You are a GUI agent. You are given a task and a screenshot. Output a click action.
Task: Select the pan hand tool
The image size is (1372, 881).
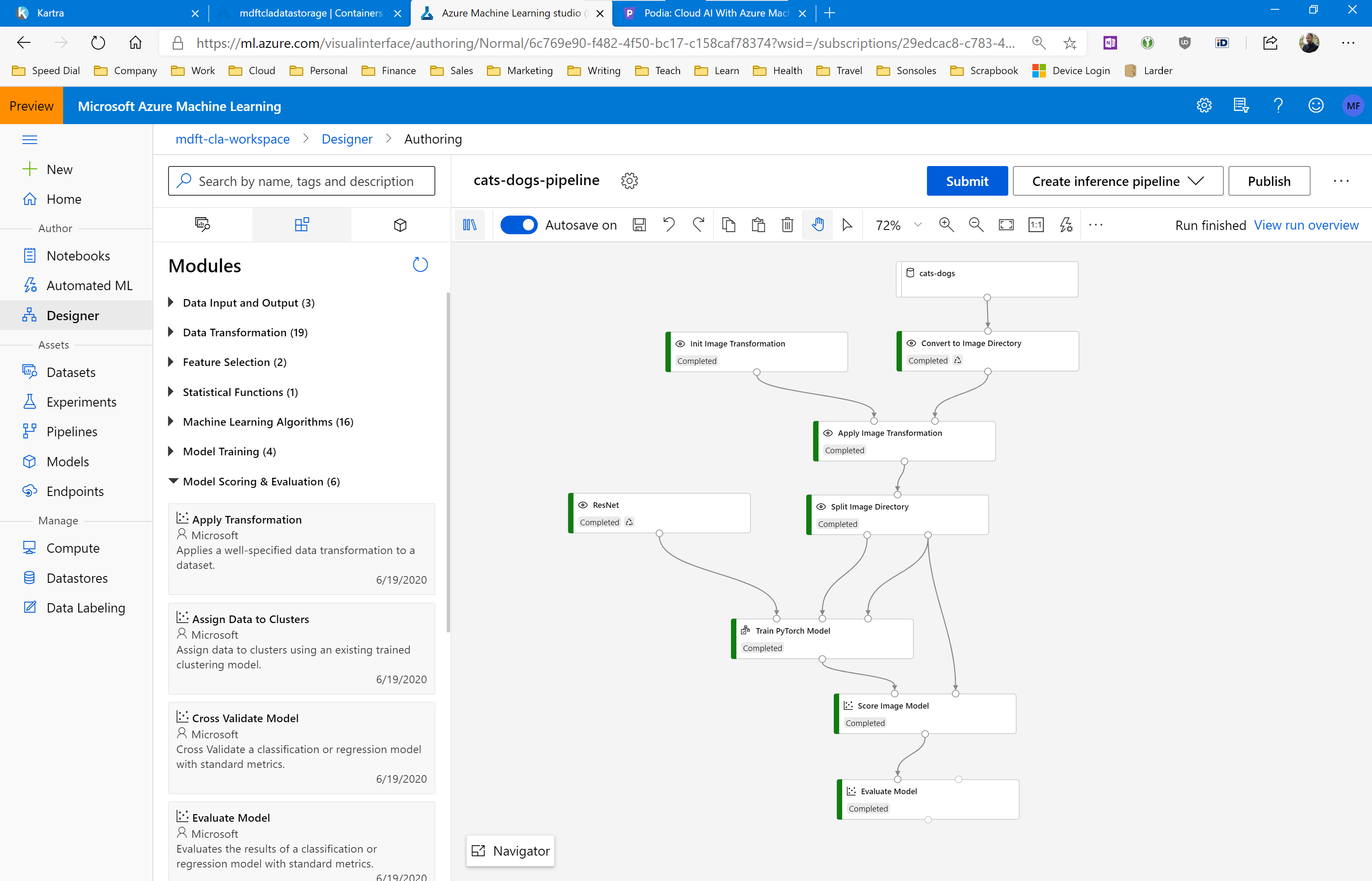pyautogui.click(x=818, y=225)
